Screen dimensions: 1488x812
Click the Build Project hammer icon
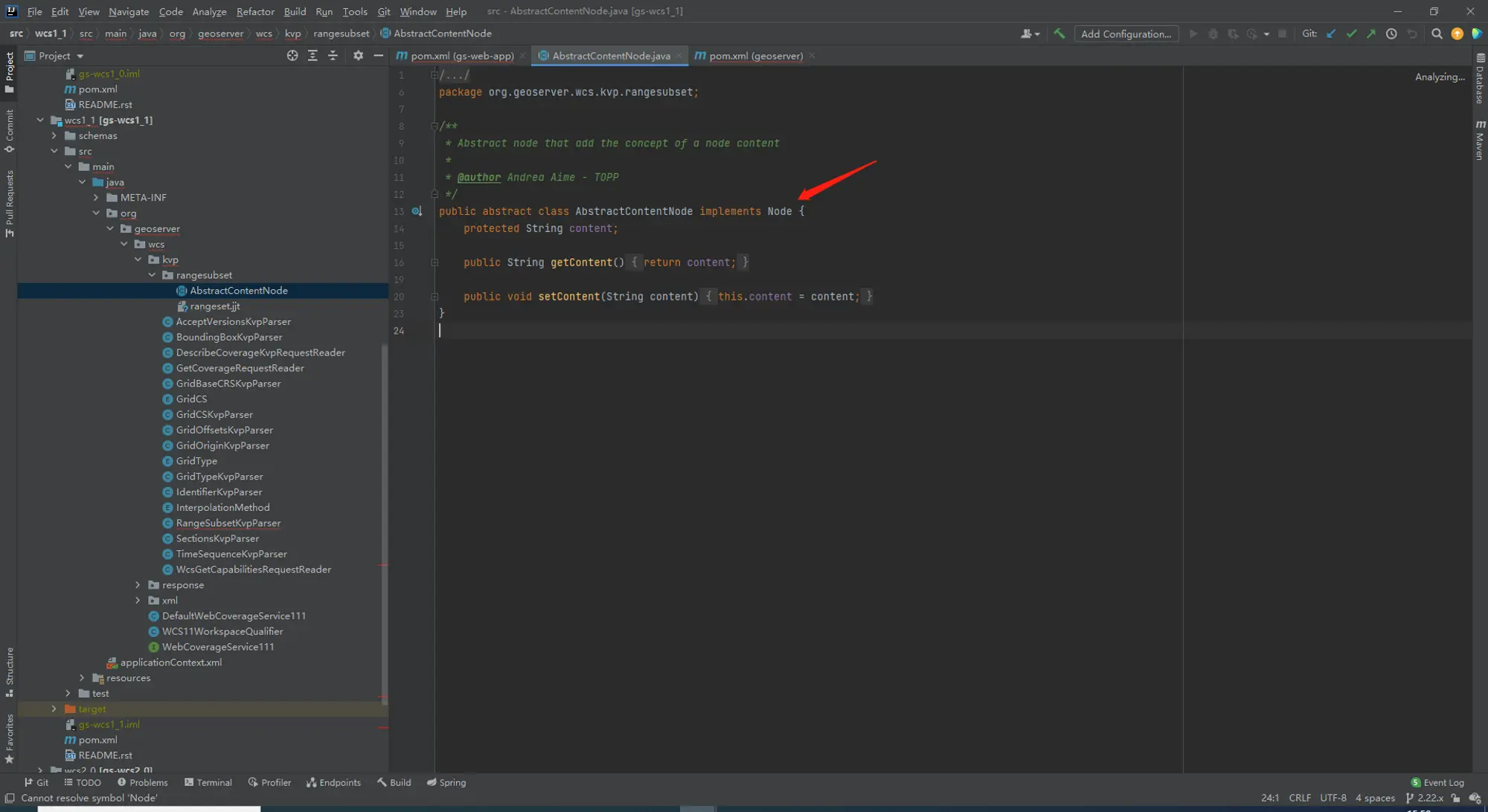(1059, 33)
